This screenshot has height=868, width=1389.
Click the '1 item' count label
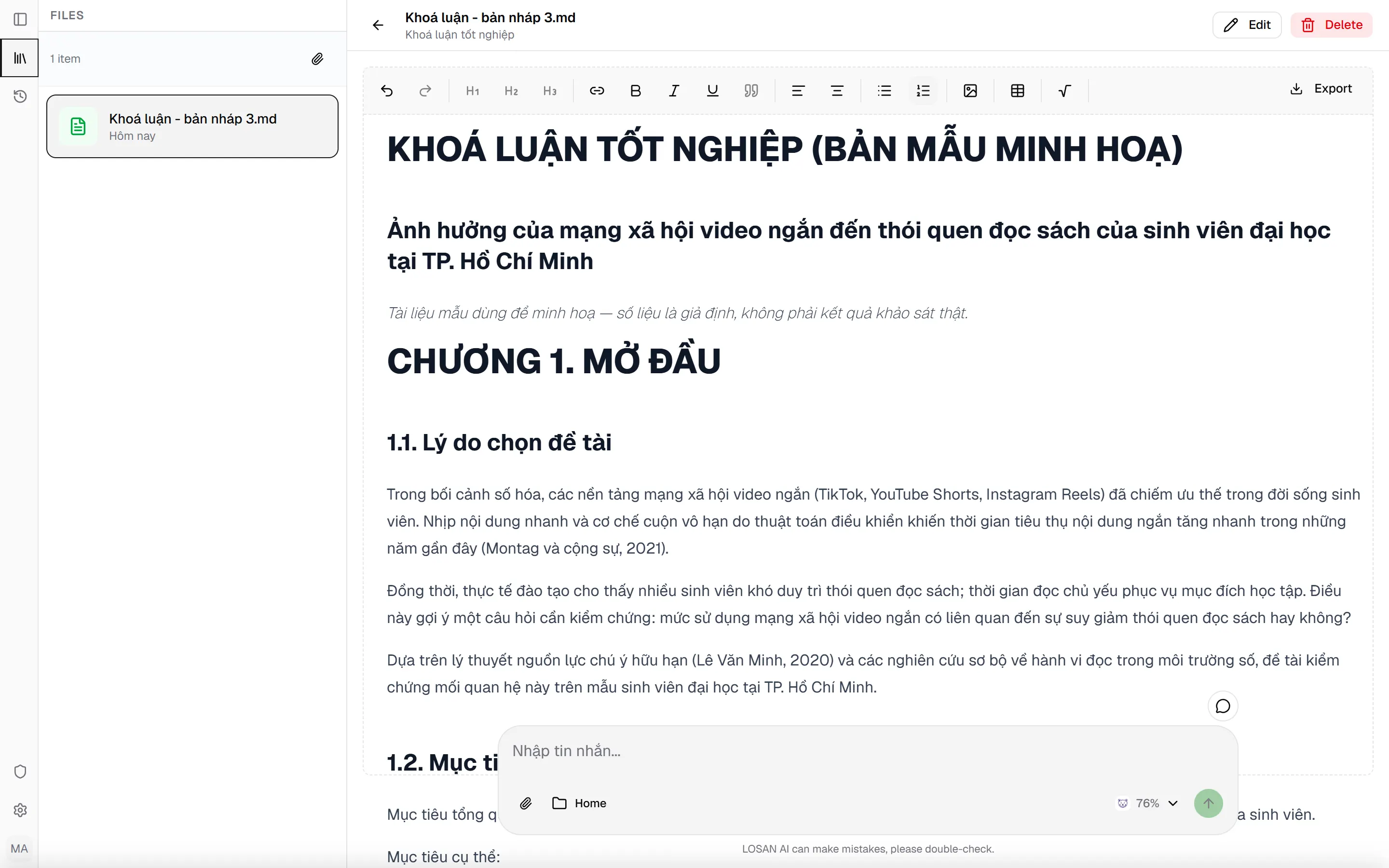65,58
